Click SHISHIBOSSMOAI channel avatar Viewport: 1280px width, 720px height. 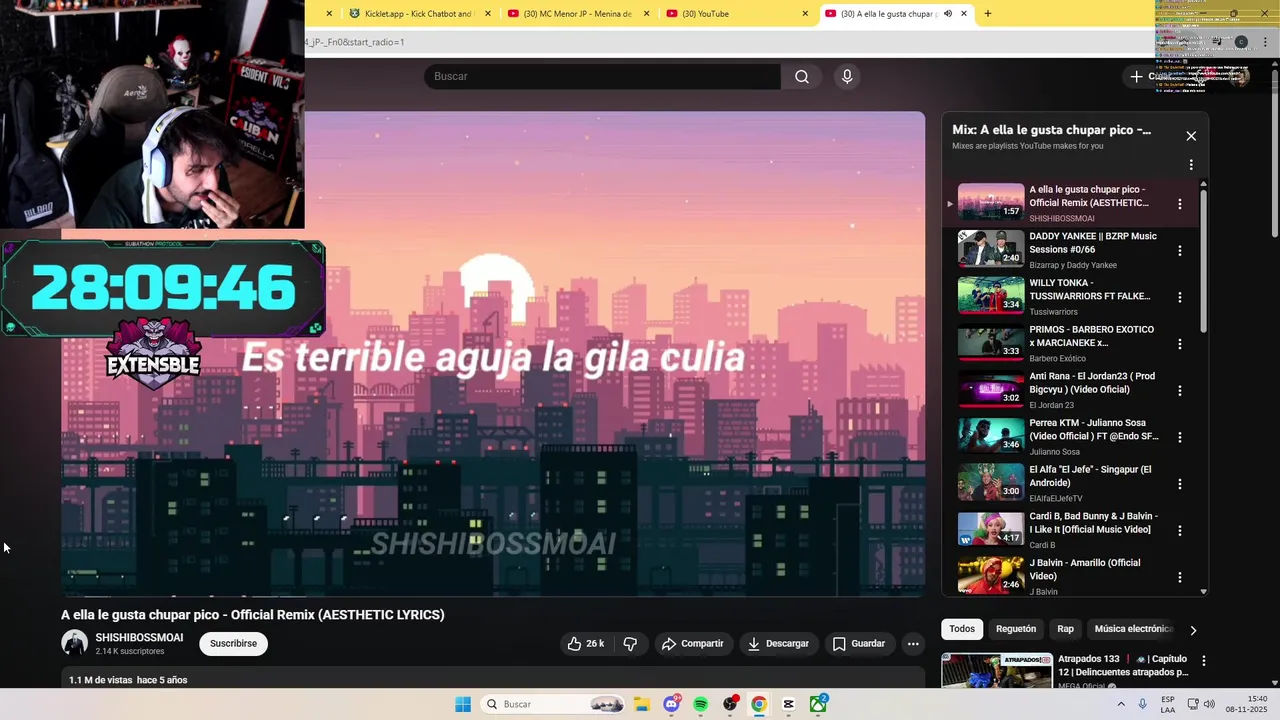74,643
